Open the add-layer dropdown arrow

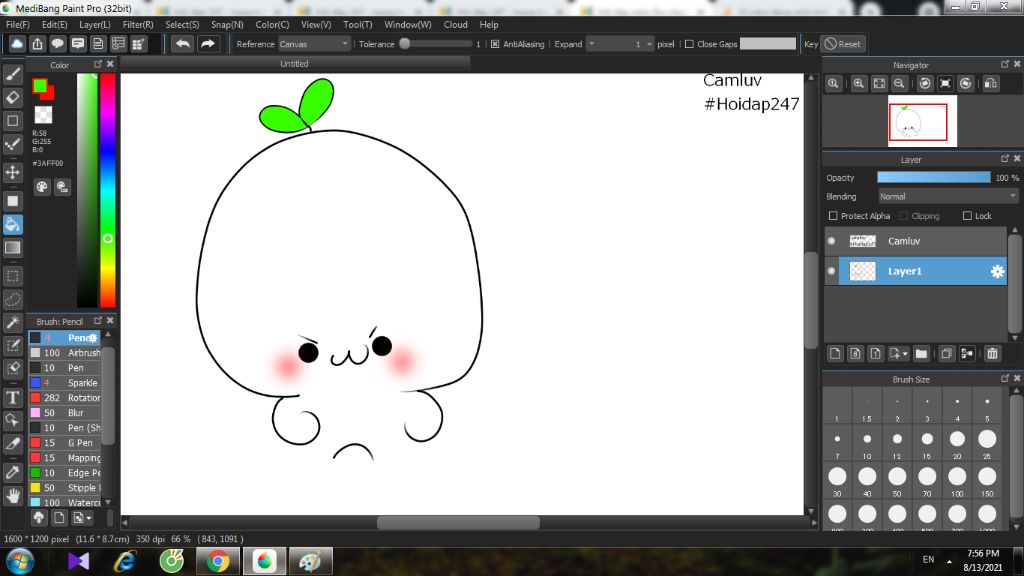(x=905, y=354)
